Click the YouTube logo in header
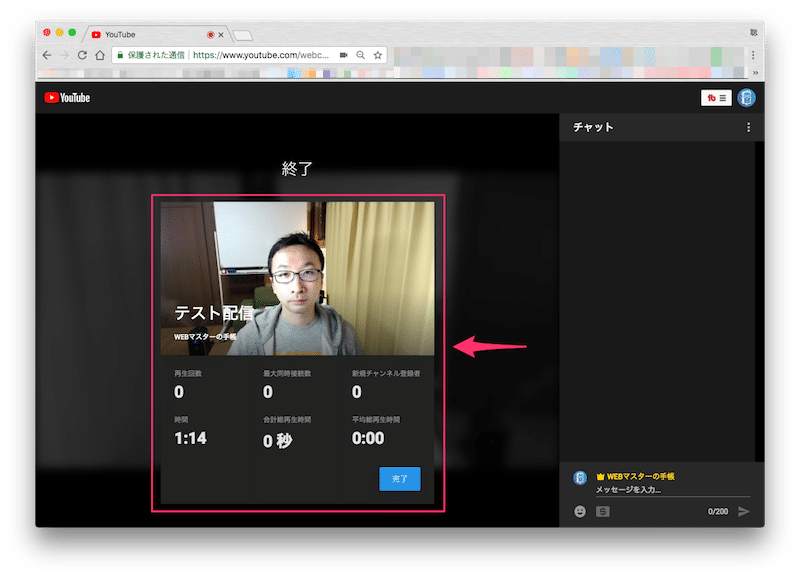This screenshot has width=800, height=578. pyautogui.click(x=67, y=97)
